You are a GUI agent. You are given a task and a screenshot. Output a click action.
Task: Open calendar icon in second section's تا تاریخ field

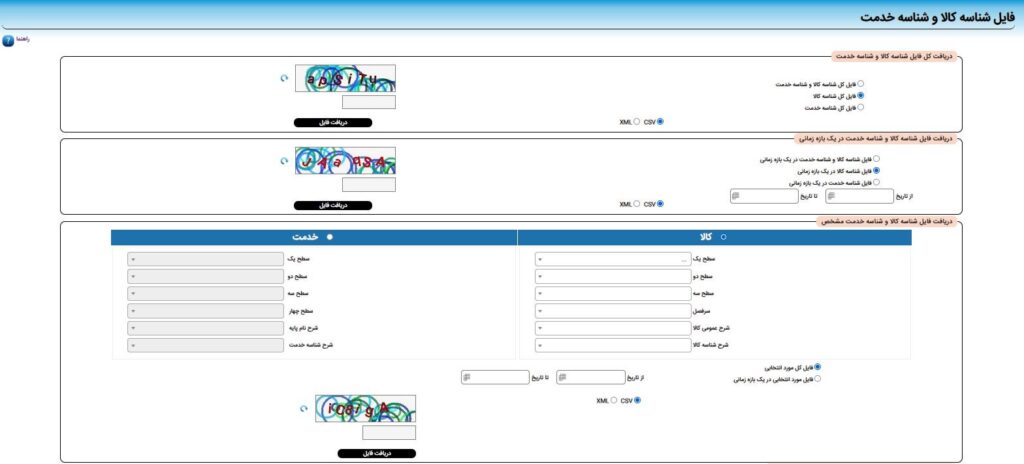(735, 195)
